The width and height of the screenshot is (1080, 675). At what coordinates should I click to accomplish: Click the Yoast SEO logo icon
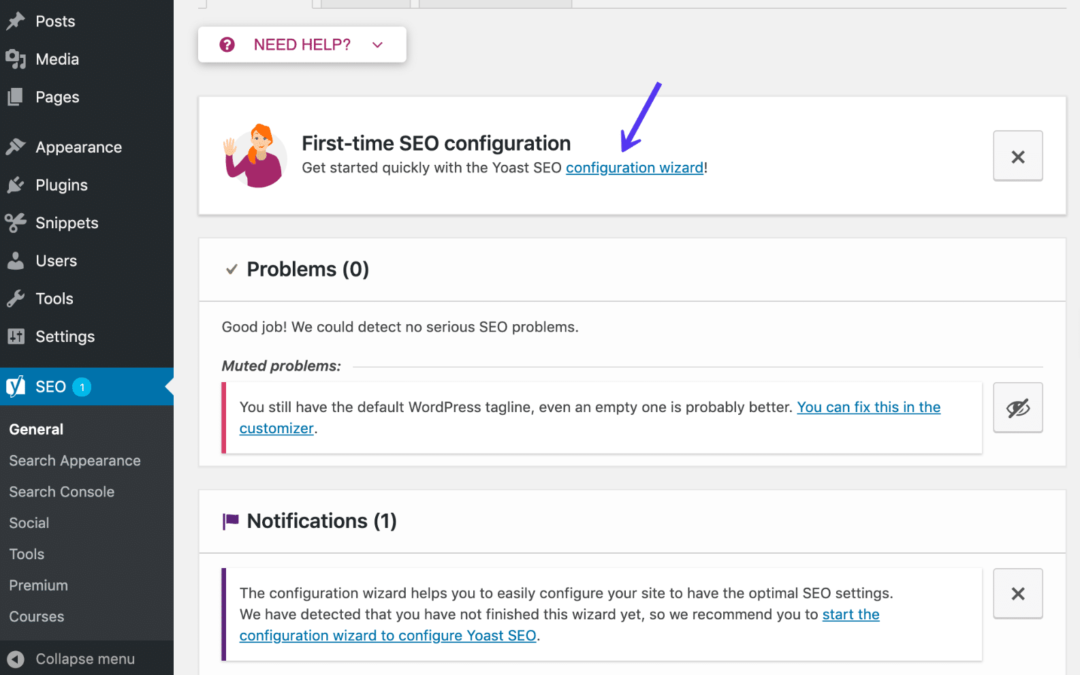point(16,386)
